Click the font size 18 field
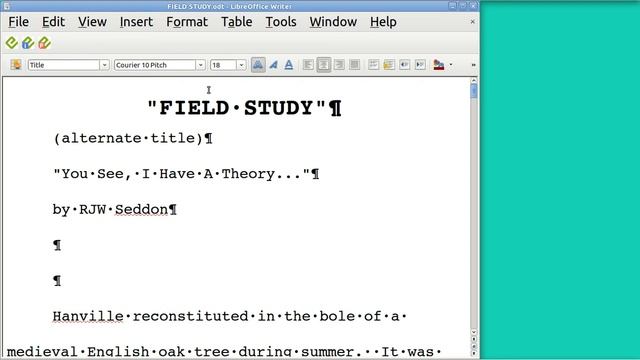 (x=223, y=65)
